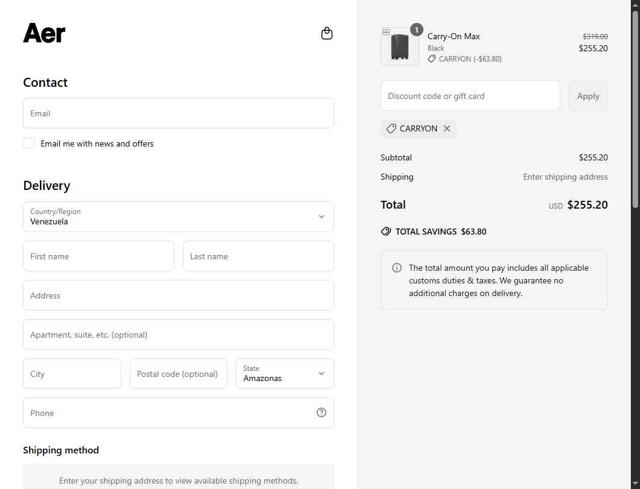Click the USD $255.20 total amount
This screenshot has width=640, height=489.
[578, 205]
